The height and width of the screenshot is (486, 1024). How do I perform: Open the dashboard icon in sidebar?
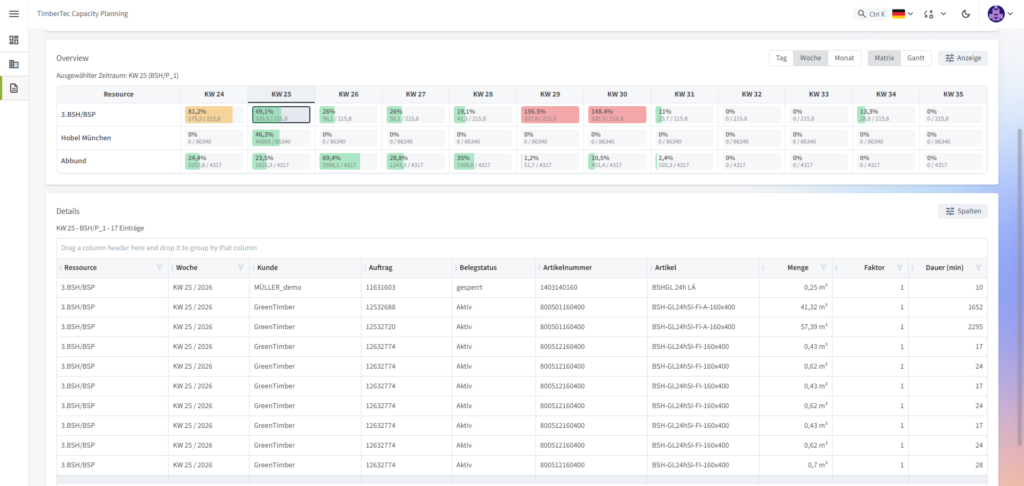coord(14,40)
